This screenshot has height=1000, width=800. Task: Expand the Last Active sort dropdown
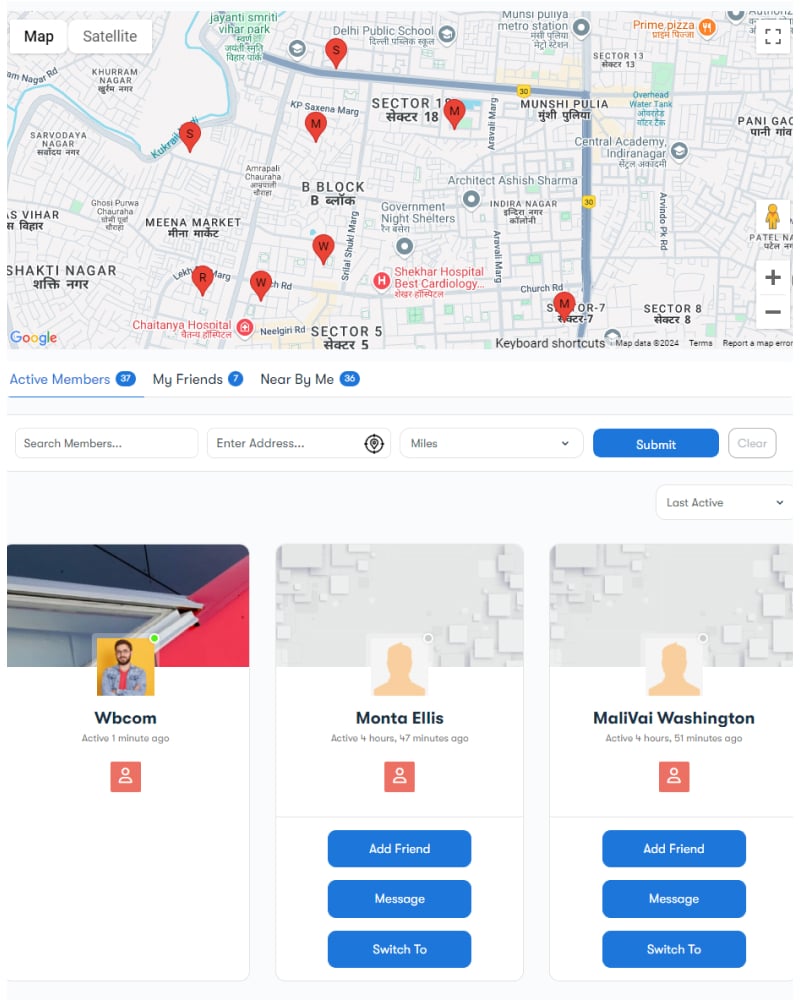coord(724,503)
